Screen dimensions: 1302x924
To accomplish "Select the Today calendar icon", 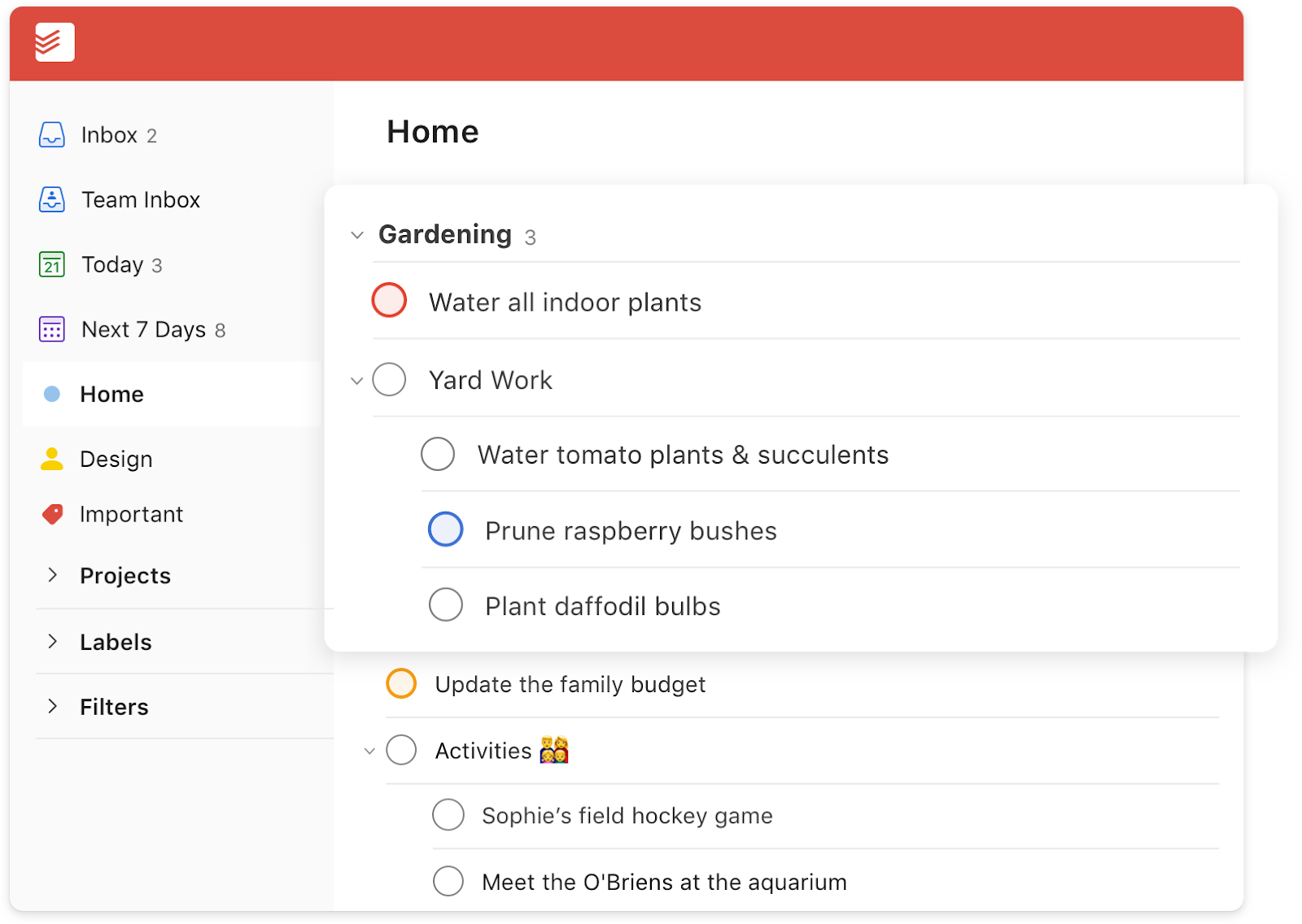I will [52, 264].
